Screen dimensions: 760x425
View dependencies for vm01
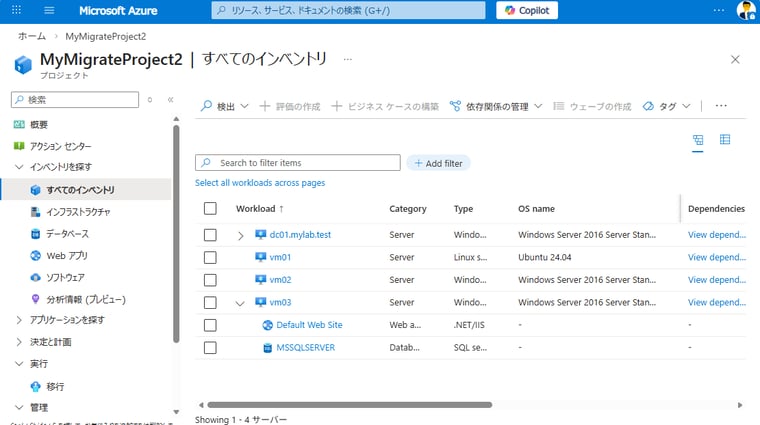(716, 257)
